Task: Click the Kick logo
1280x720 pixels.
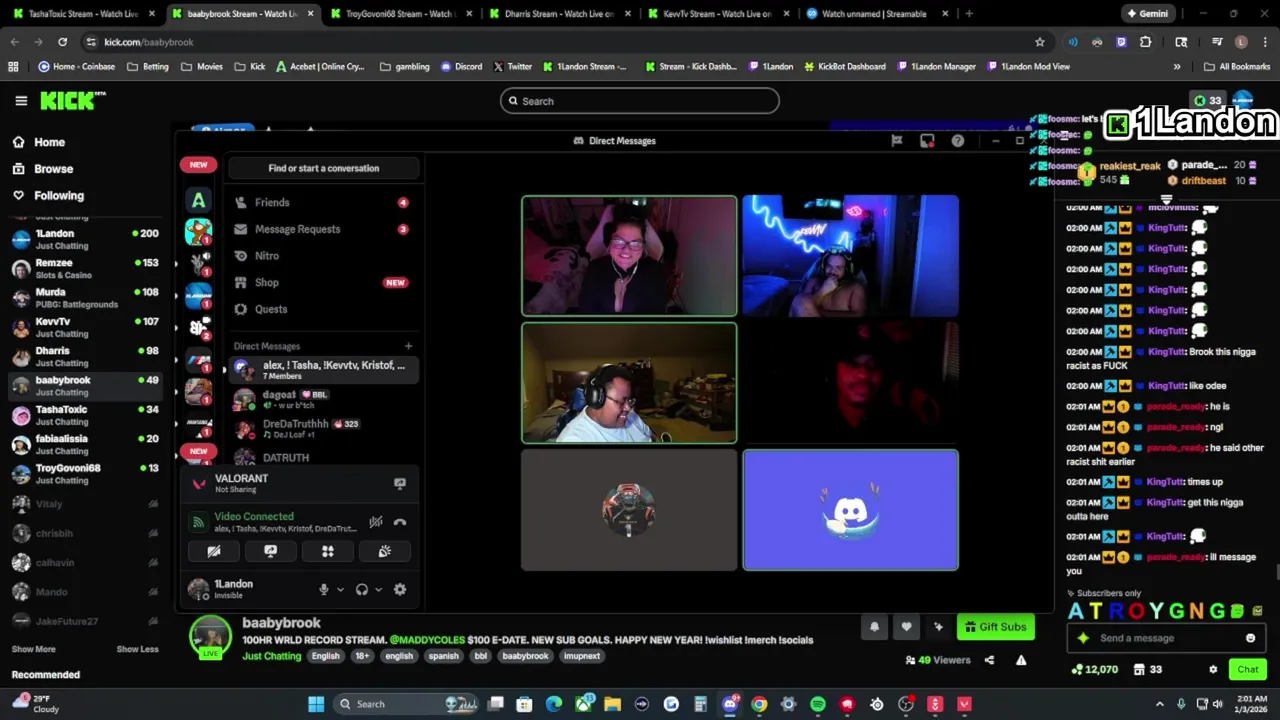Action: [72, 101]
